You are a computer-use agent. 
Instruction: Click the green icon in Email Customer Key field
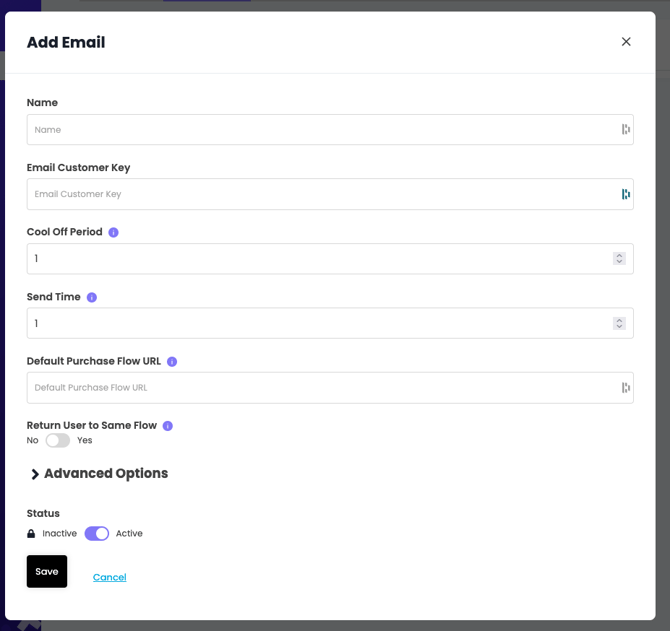coord(625,194)
